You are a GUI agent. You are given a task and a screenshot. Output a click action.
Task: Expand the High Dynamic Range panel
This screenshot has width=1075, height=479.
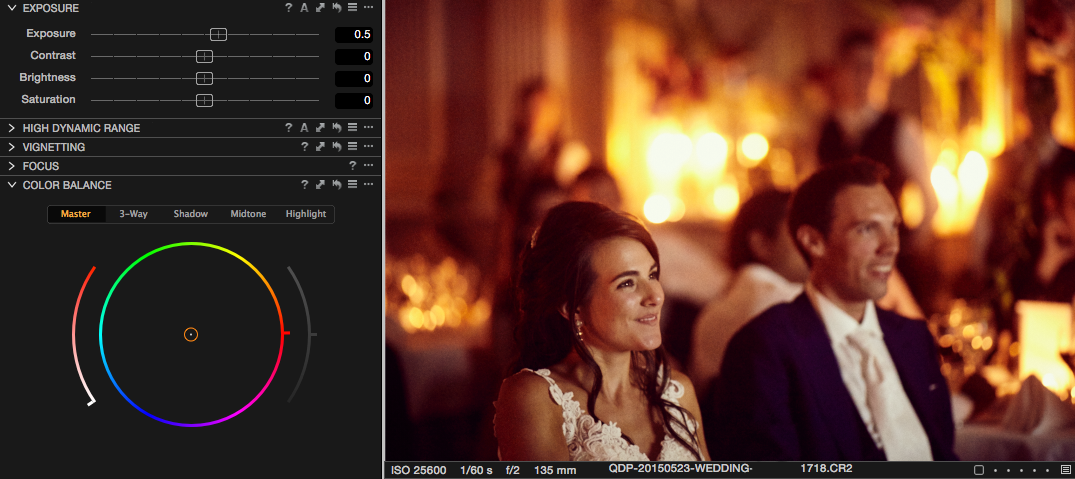12,127
